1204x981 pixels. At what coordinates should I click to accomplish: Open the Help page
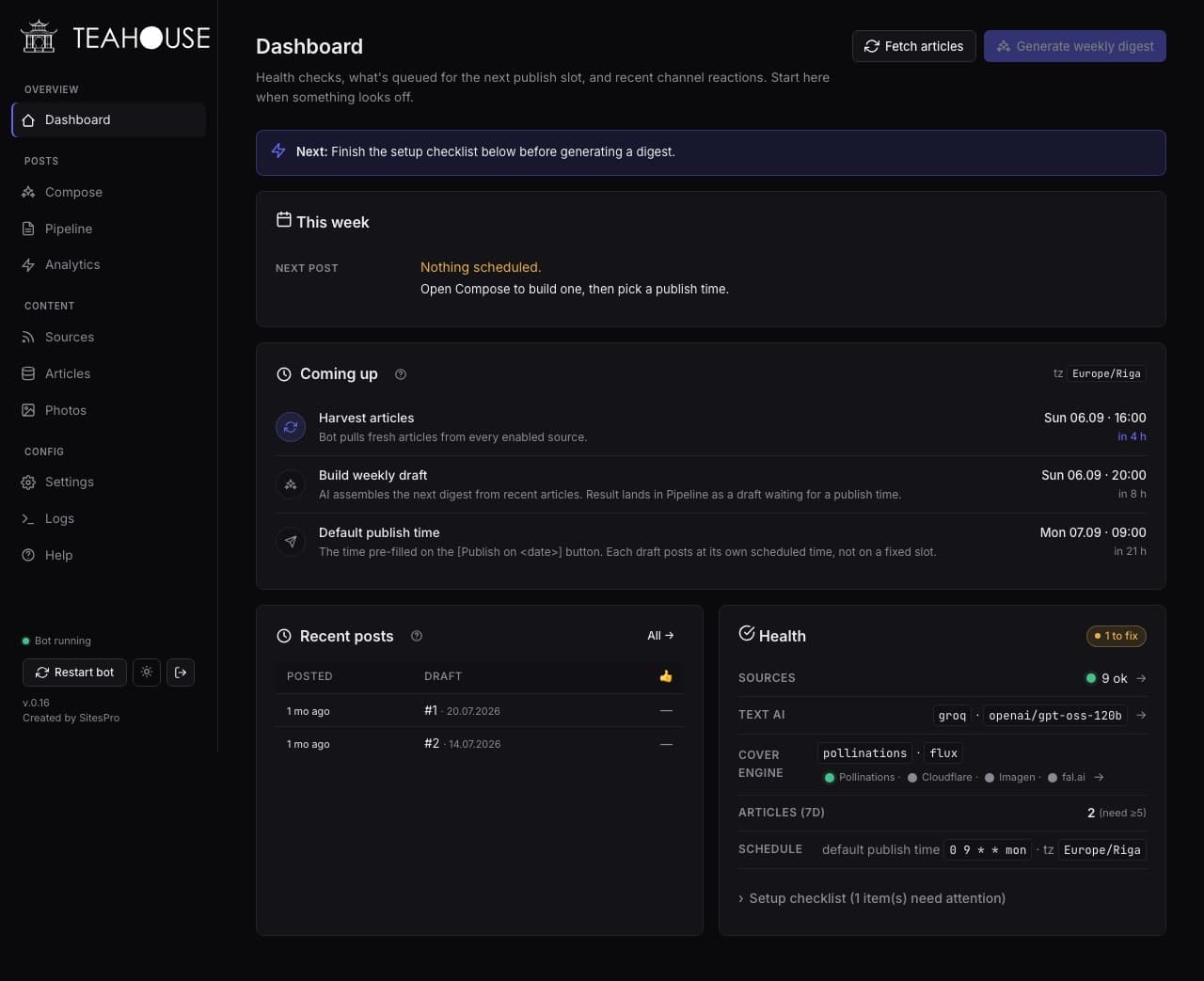click(108, 555)
